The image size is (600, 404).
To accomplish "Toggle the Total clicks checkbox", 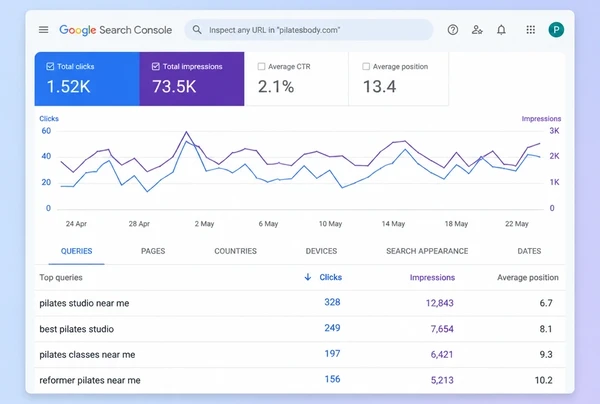I will (x=50, y=67).
